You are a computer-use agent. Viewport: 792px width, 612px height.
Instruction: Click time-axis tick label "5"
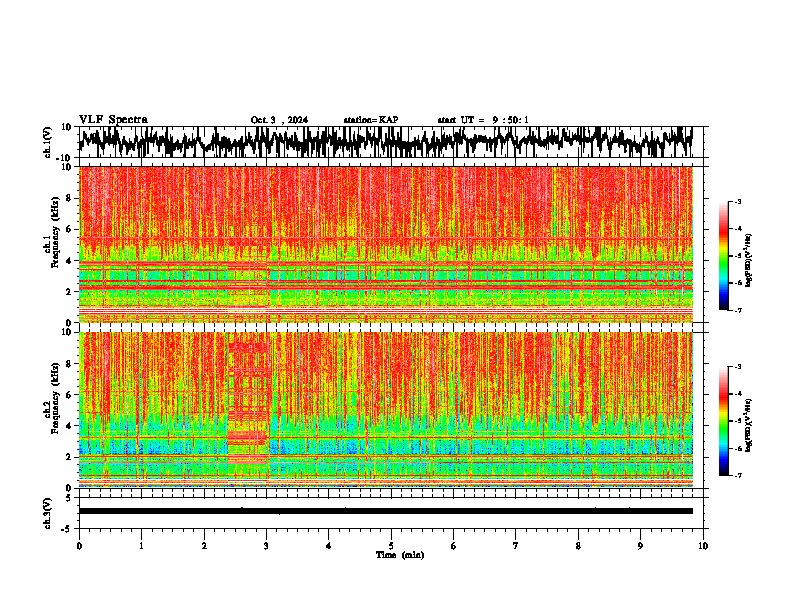tap(391, 546)
